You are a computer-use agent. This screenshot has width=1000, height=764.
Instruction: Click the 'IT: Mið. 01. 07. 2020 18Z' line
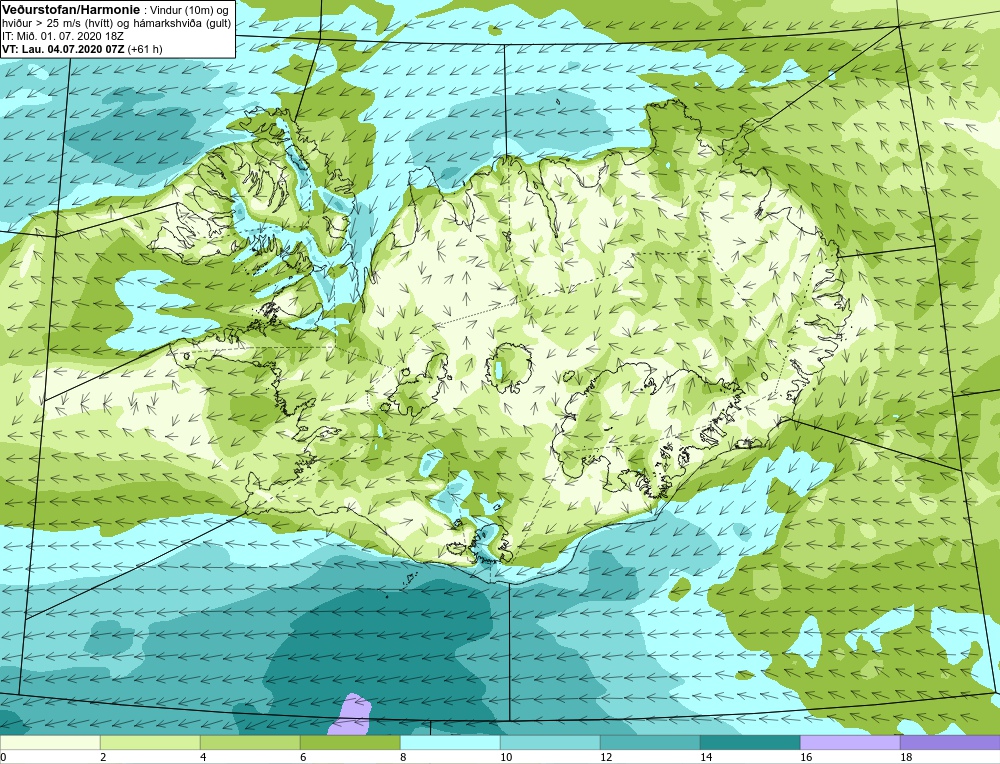pos(63,36)
